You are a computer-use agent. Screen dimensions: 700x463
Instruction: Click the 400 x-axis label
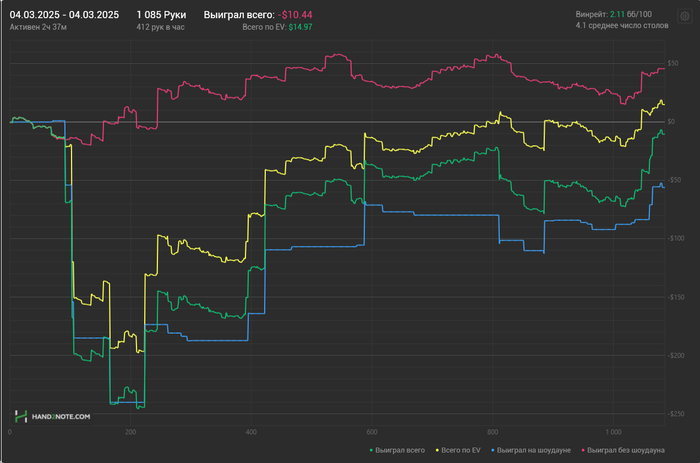pyautogui.click(x=251, y=432)
